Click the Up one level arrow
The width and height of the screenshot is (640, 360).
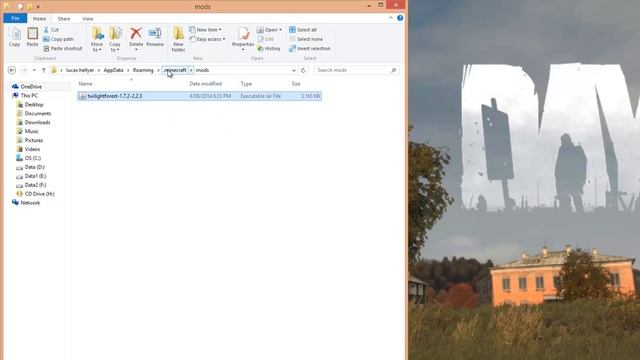click(x=44, y=70)
